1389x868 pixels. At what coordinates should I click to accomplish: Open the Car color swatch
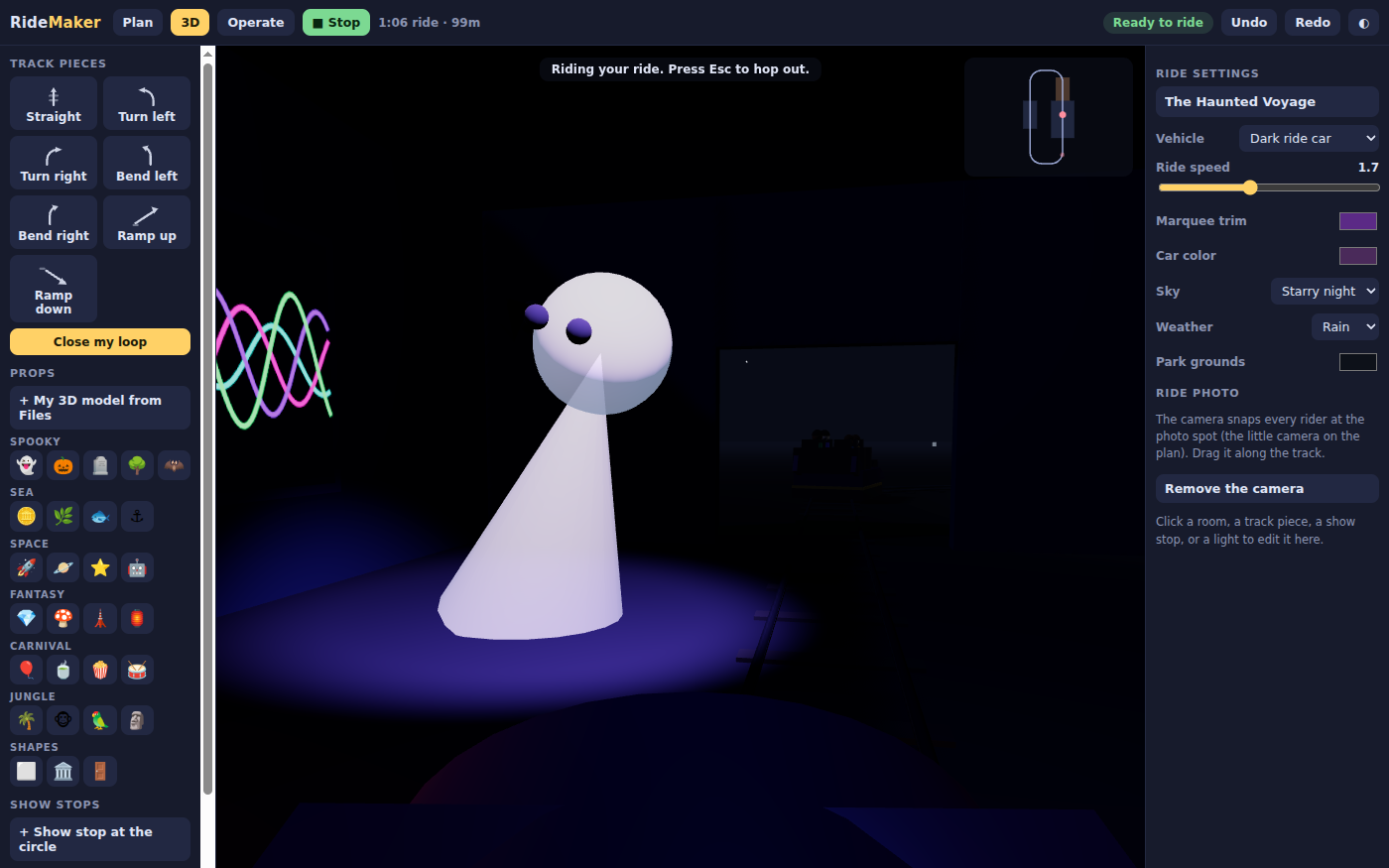pos(1358,256)
